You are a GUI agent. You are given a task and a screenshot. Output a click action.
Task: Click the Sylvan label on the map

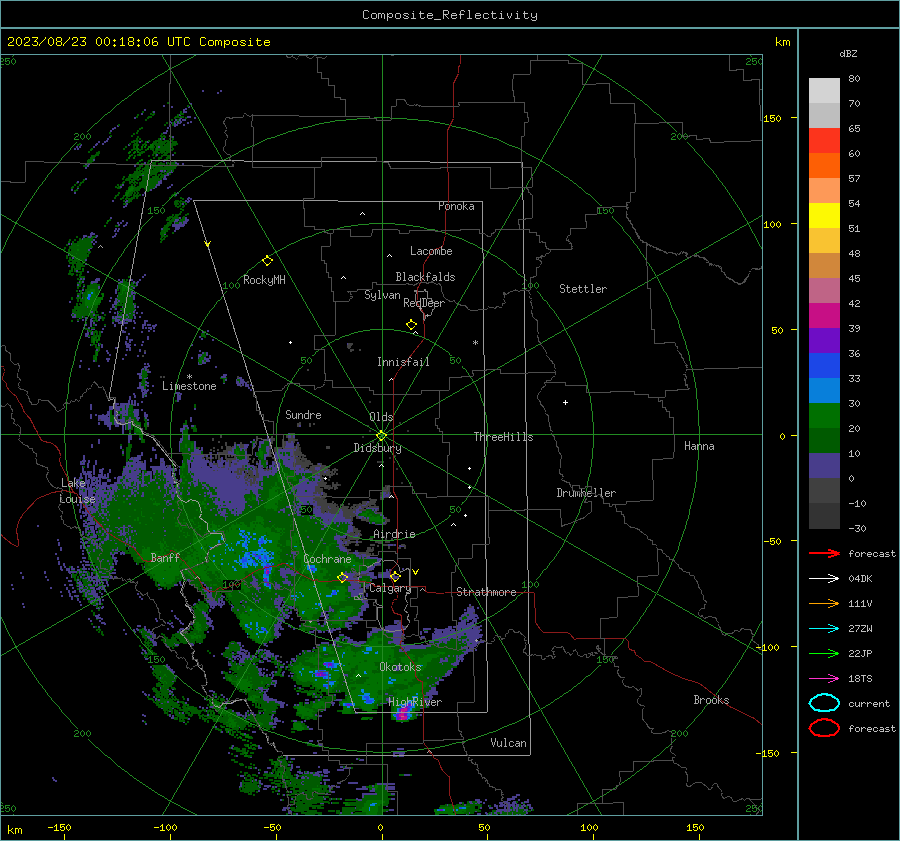(x=382, y=295)
